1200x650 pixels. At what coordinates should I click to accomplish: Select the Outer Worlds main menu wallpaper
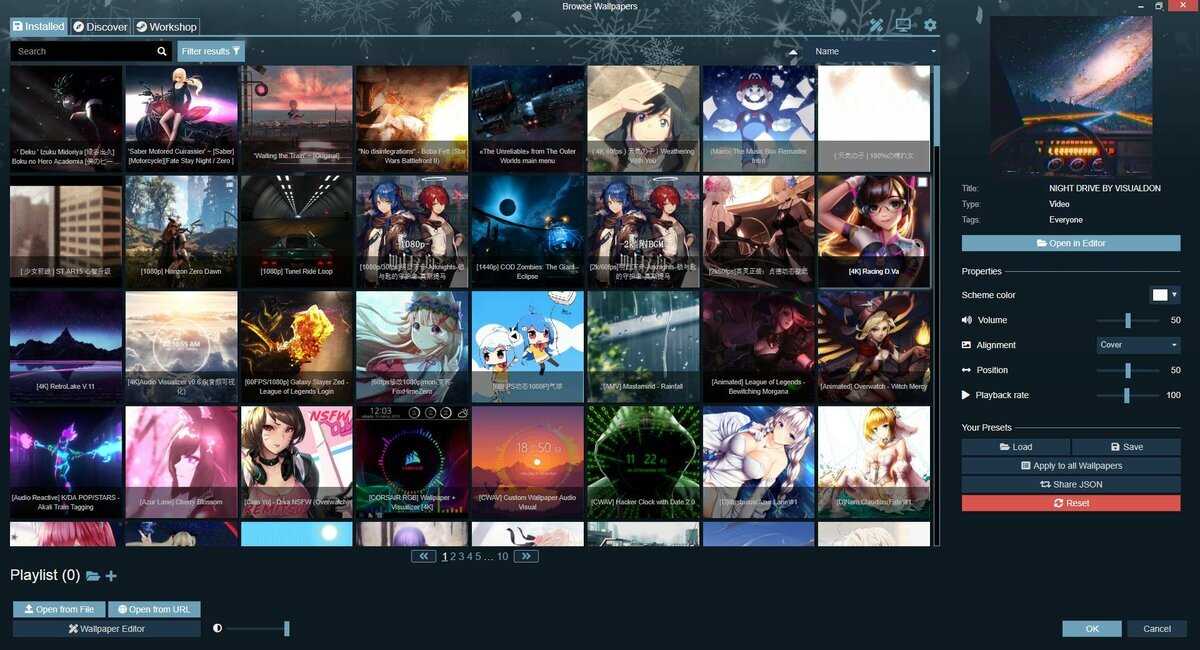click(x=527, y=119)
